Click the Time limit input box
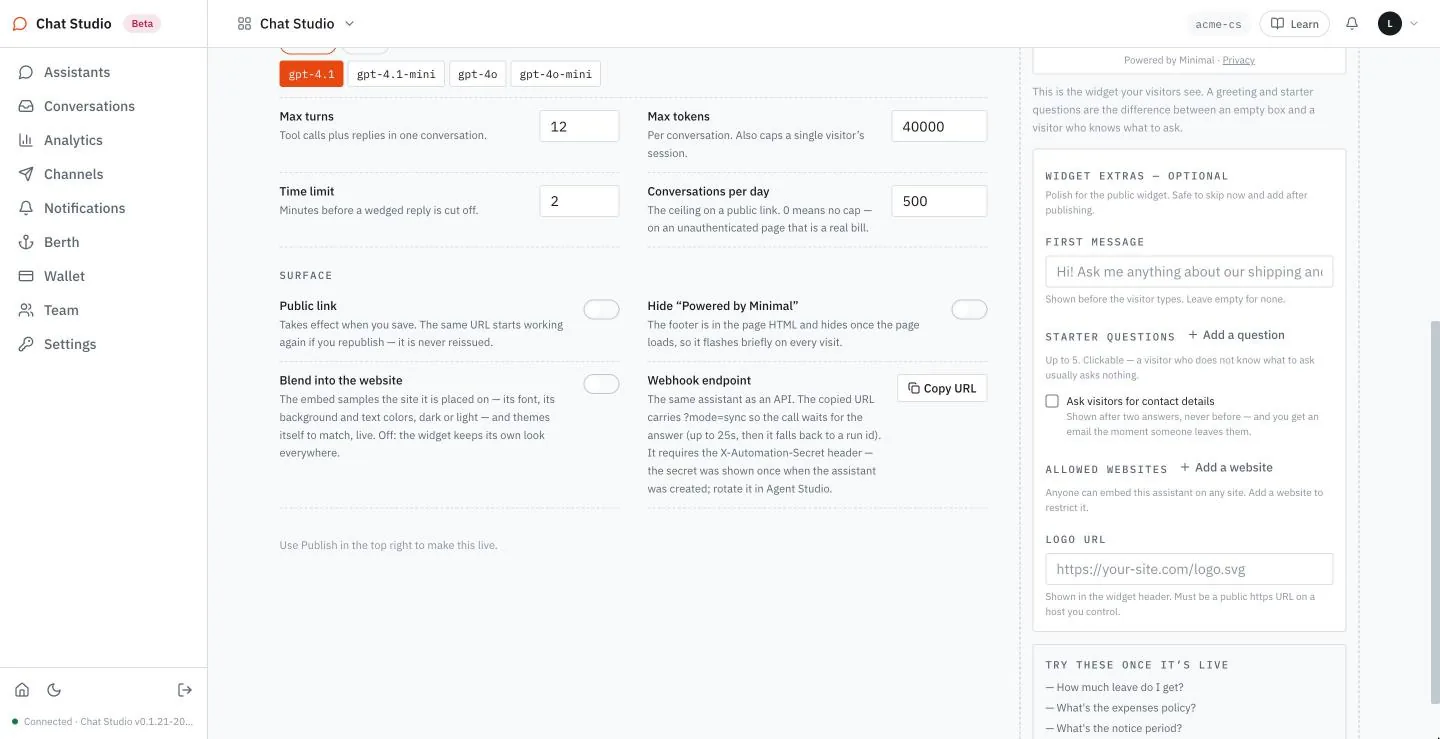The image size is (1440, 739). click(x=579, y=201)
